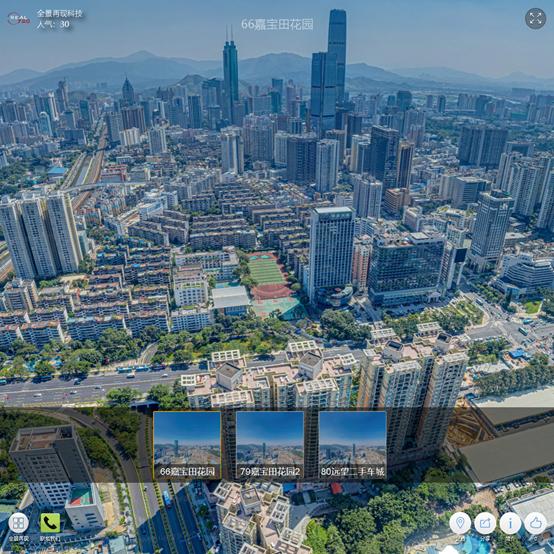Open the 80远望二手车城 scene thumbnail
Viewport: 554px width, 554px height.
(x=353, y=445)
